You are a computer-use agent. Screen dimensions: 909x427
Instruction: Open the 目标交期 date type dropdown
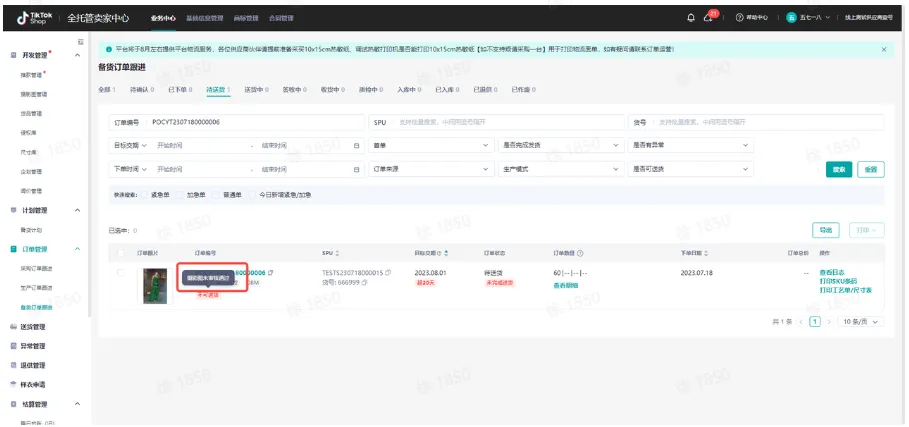130,145
